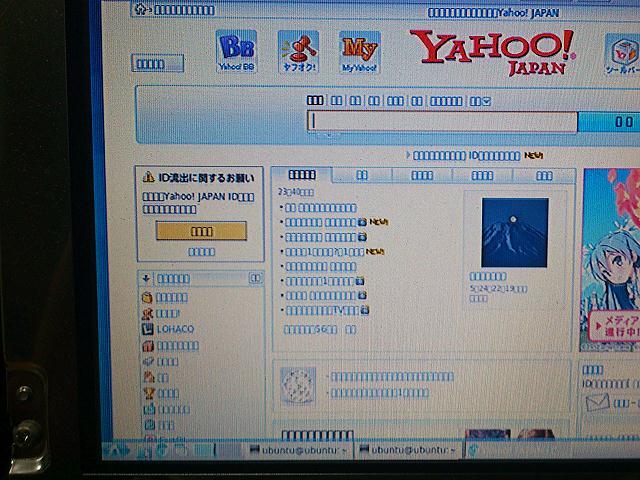Open the news headline containing ?1 and NEW

coord(324,252)
